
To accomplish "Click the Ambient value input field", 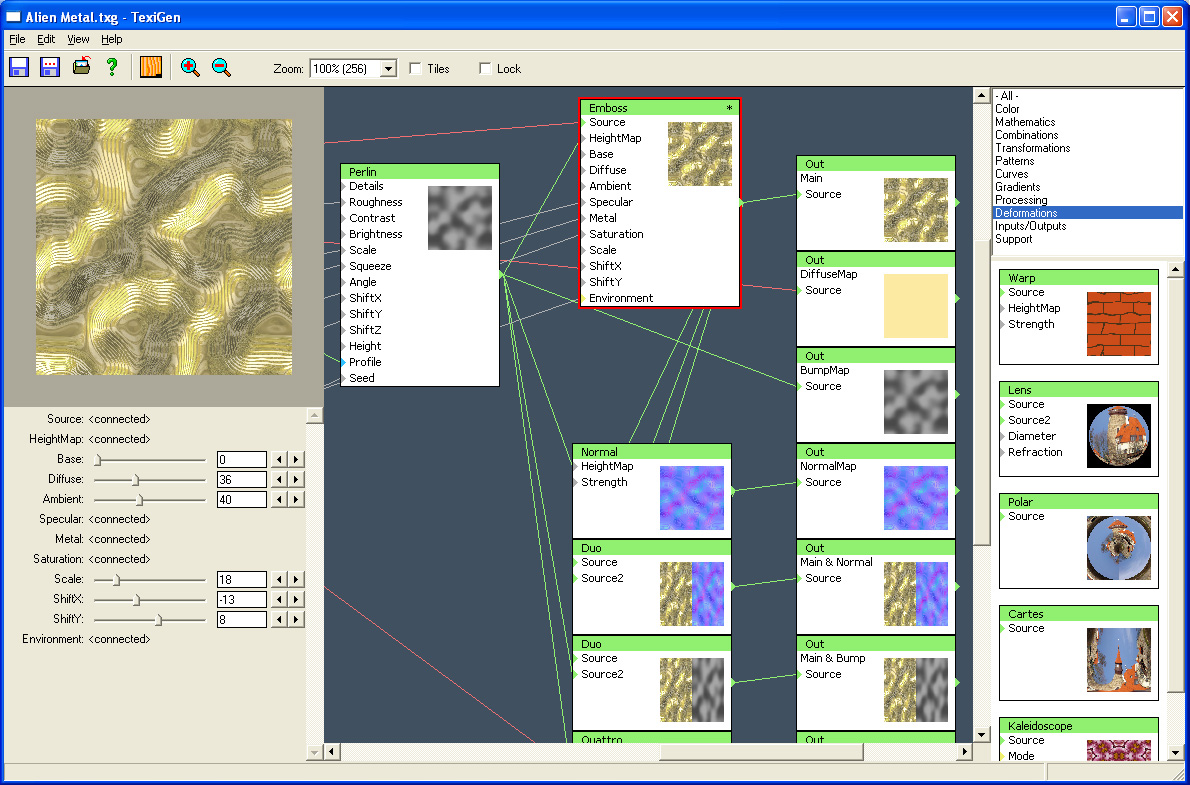I will point(241,499).
